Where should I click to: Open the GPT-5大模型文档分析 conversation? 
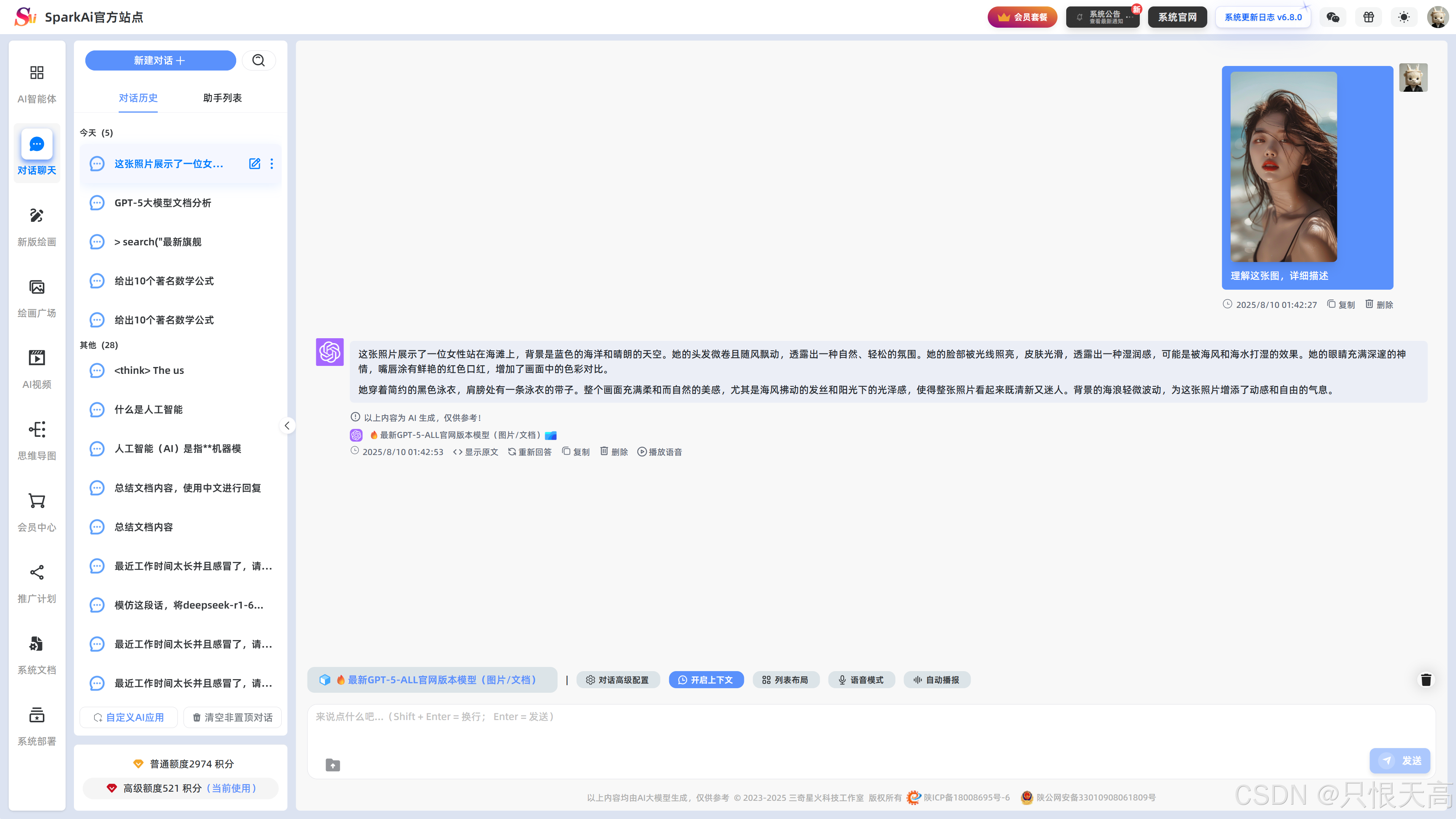click(x=180, y=203)
